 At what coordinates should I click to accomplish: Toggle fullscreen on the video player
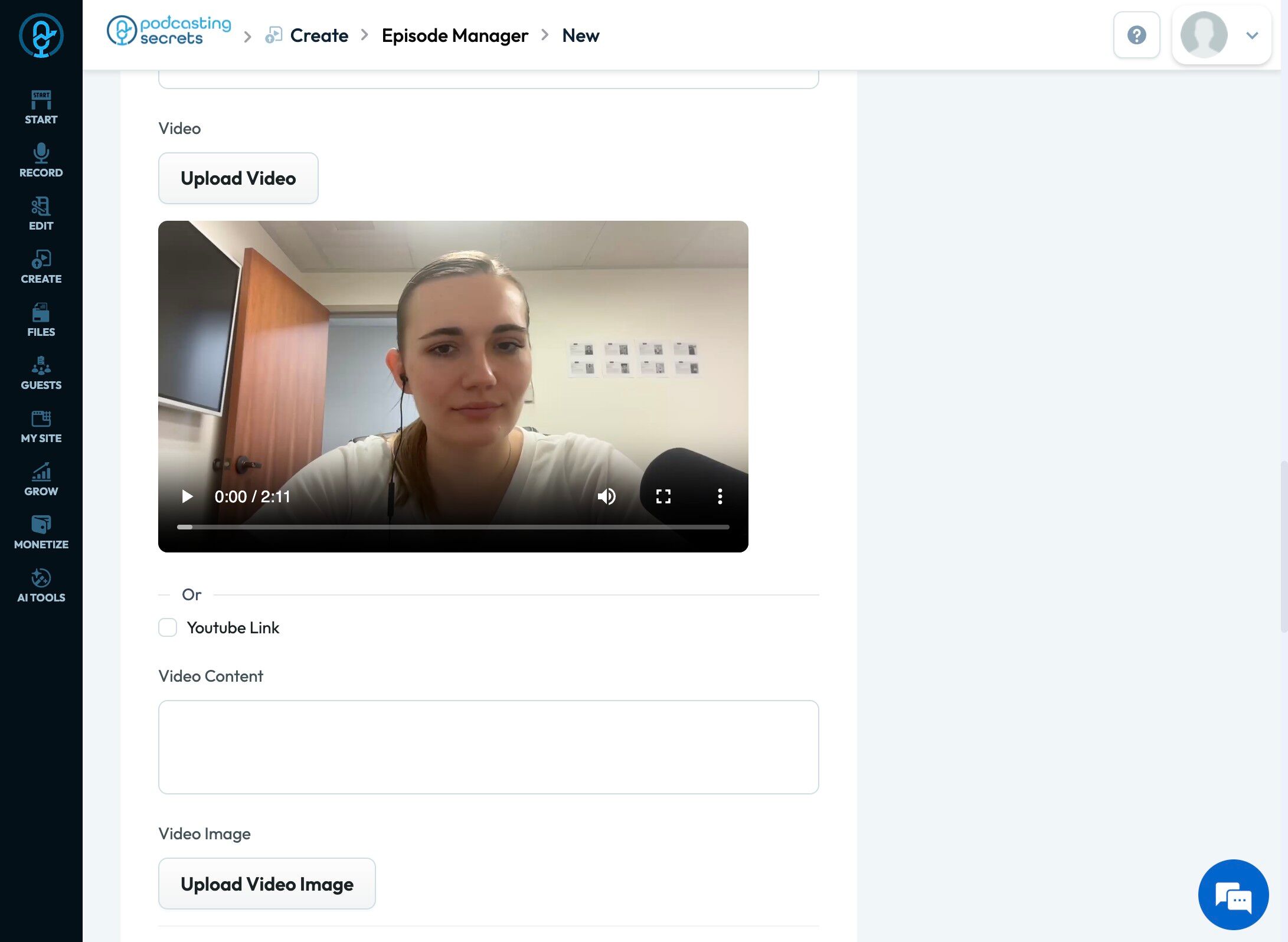[x=663, y=496]
